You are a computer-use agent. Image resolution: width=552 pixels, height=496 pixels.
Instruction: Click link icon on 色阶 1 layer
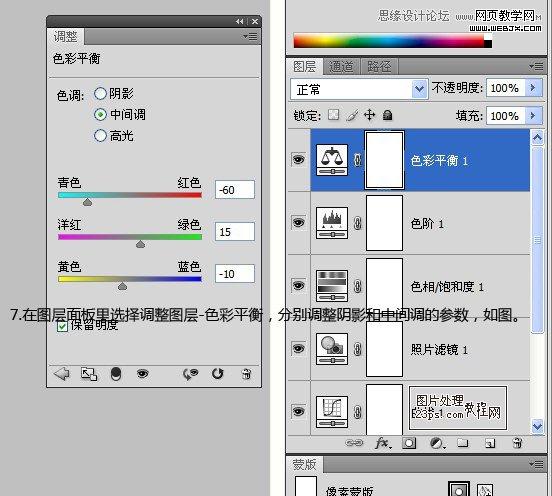pyautogui.click(x=357, y=223)
